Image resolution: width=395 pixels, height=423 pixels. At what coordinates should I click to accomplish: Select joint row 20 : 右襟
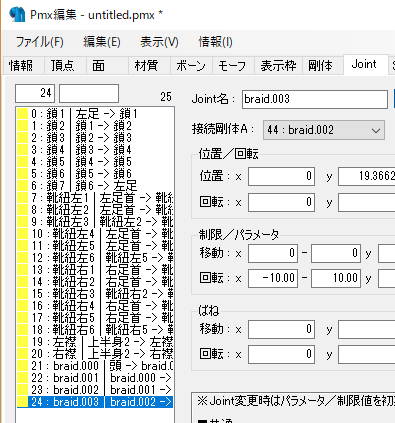click(95, 354)
